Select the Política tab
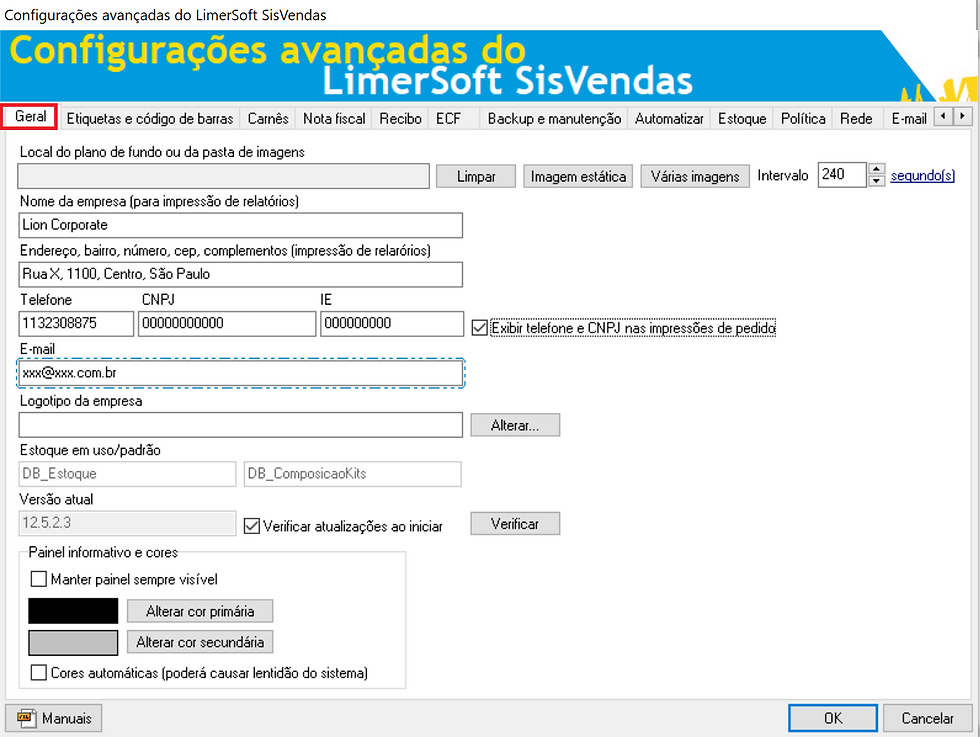Viewport: 980px width, 737px height. (803, 118)
